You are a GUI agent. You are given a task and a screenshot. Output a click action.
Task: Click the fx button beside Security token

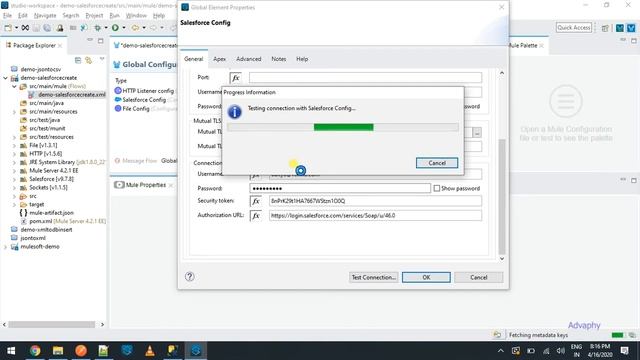coord(256,201)
